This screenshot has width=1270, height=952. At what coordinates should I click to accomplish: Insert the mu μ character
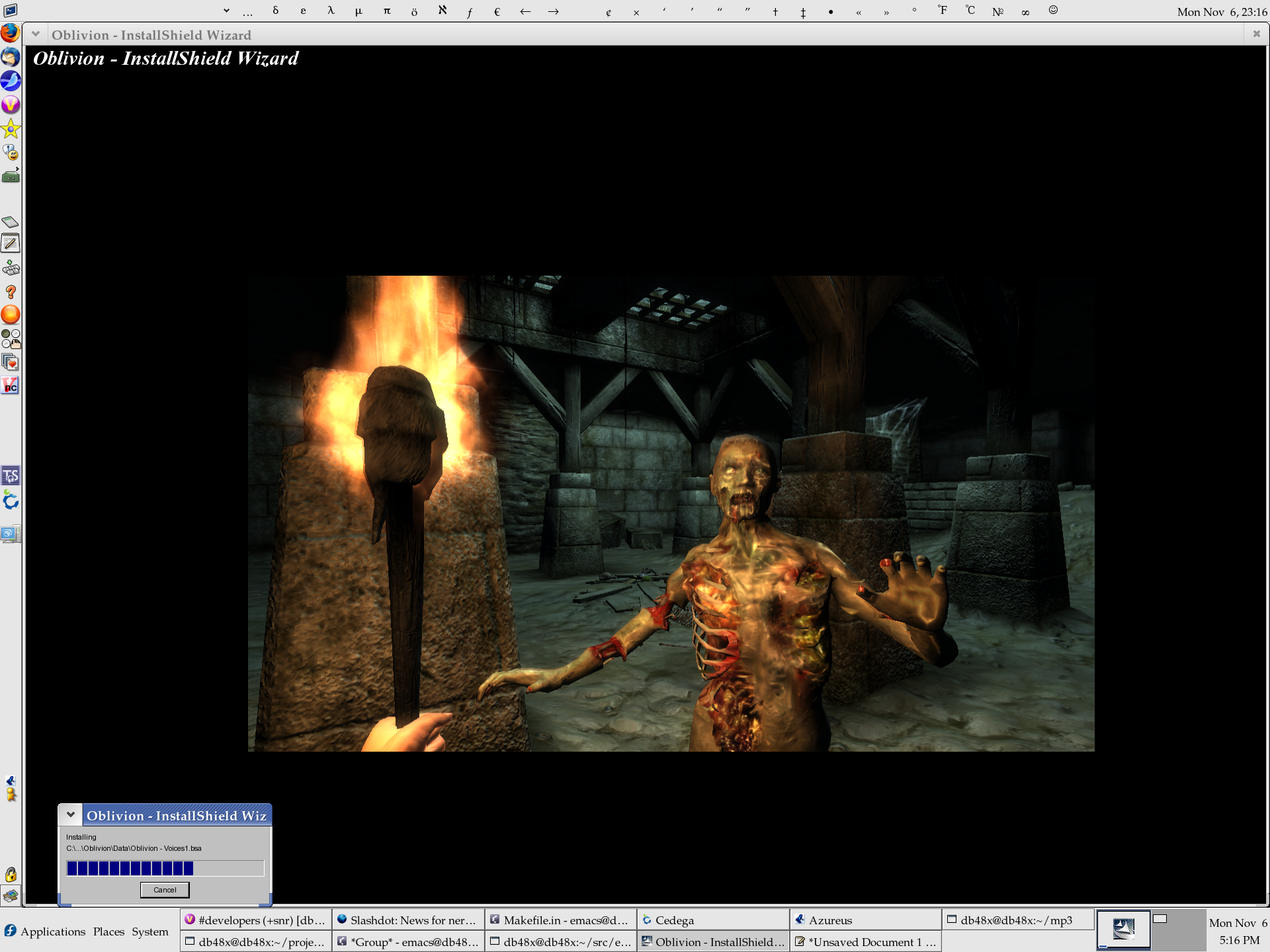[x=359, y=11]
